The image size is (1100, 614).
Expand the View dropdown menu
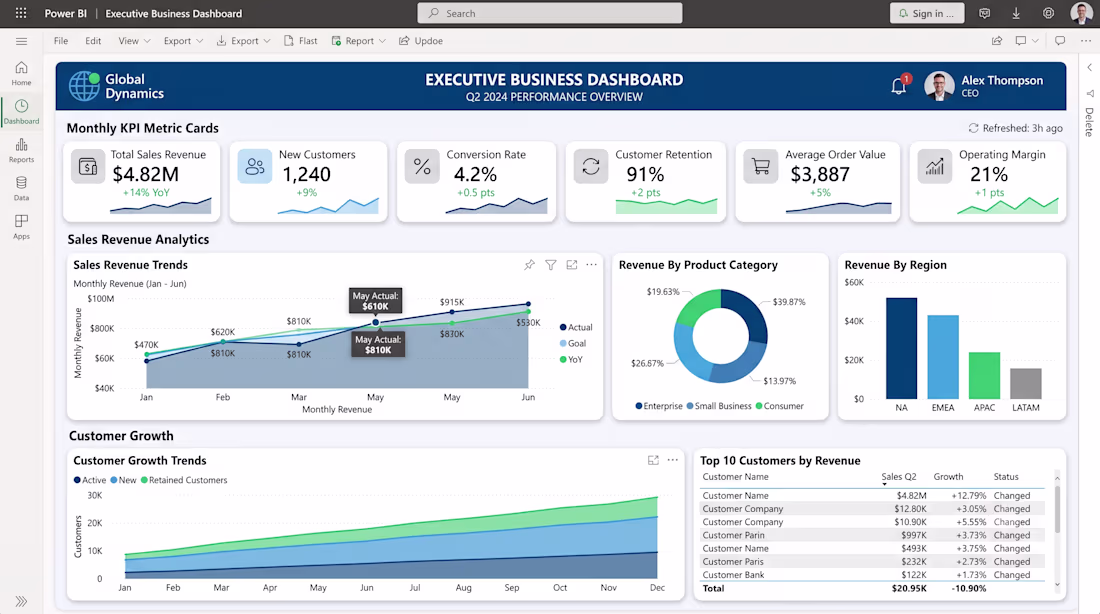pyautogui.click(x=134, y=41)
